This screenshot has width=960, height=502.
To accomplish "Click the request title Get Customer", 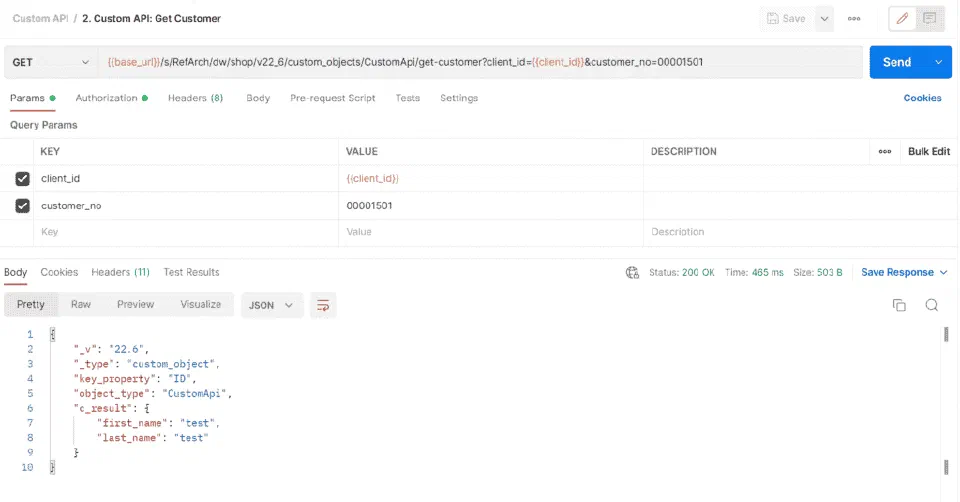I will pyautogui.click(x=151, y=18).
